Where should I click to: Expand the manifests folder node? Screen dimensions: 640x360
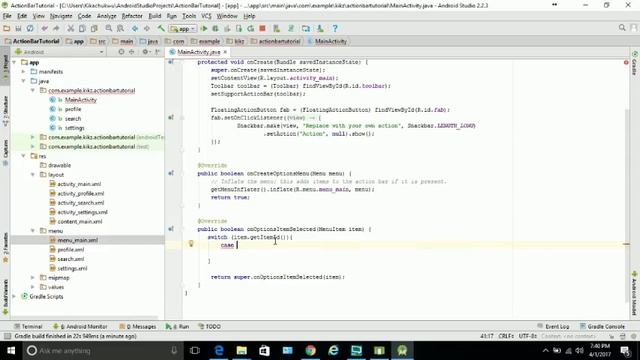tap(24, 72)
